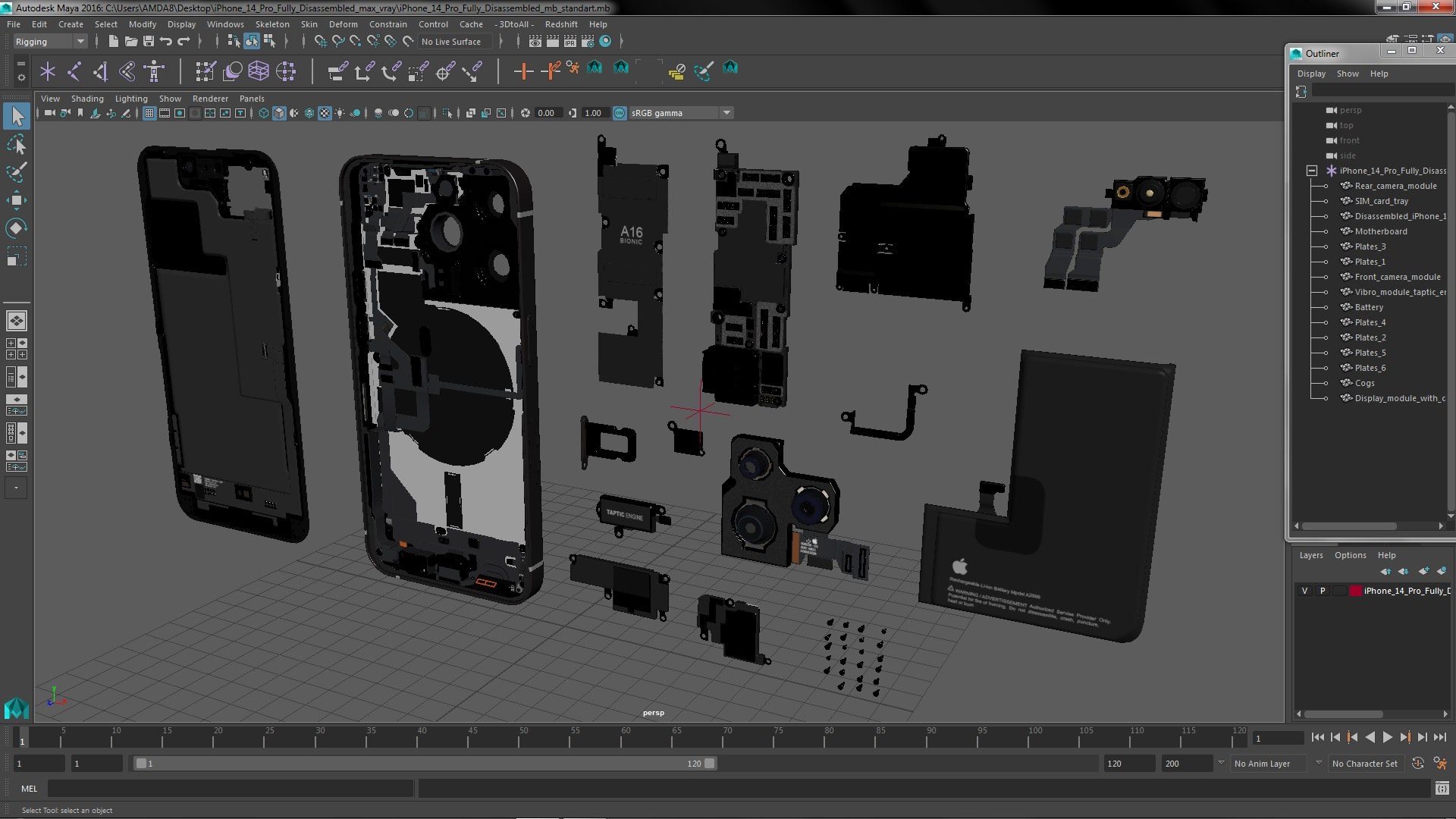Toggle Film Gate in panel toolbar

tap(165, 114)
